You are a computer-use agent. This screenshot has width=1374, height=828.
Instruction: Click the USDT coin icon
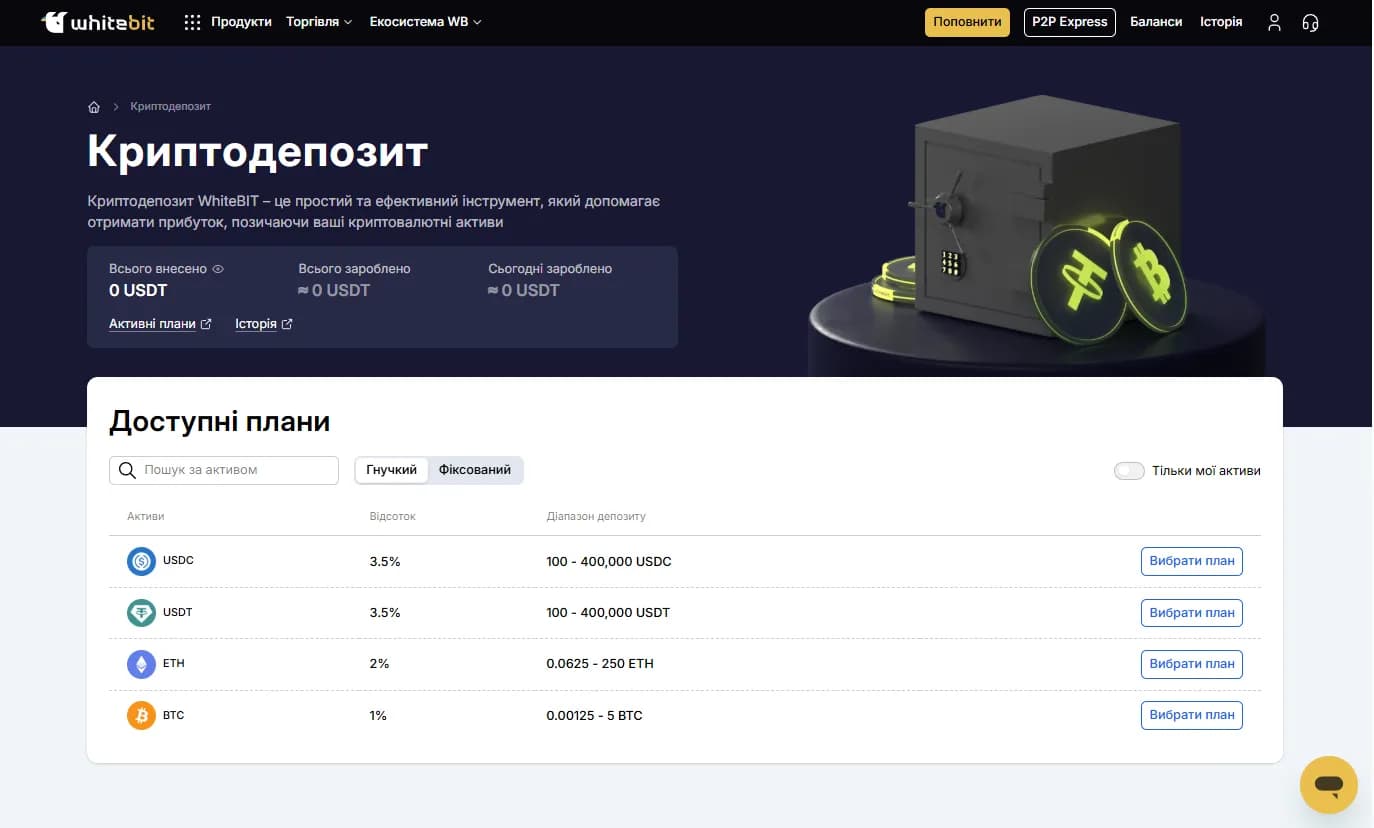pos(142,613)
